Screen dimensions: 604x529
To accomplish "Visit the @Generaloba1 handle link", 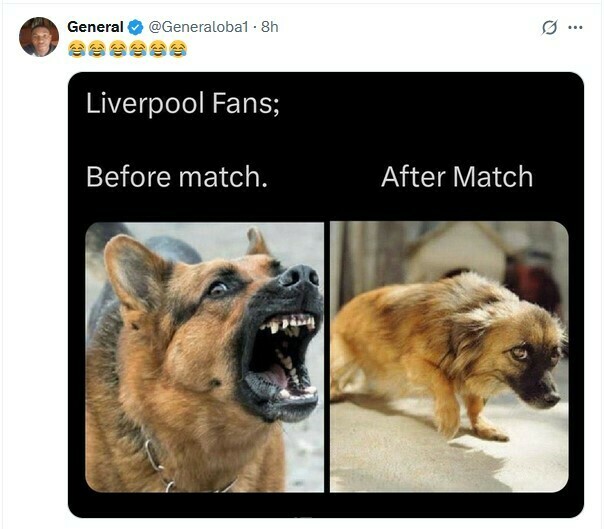I will 198,27.
